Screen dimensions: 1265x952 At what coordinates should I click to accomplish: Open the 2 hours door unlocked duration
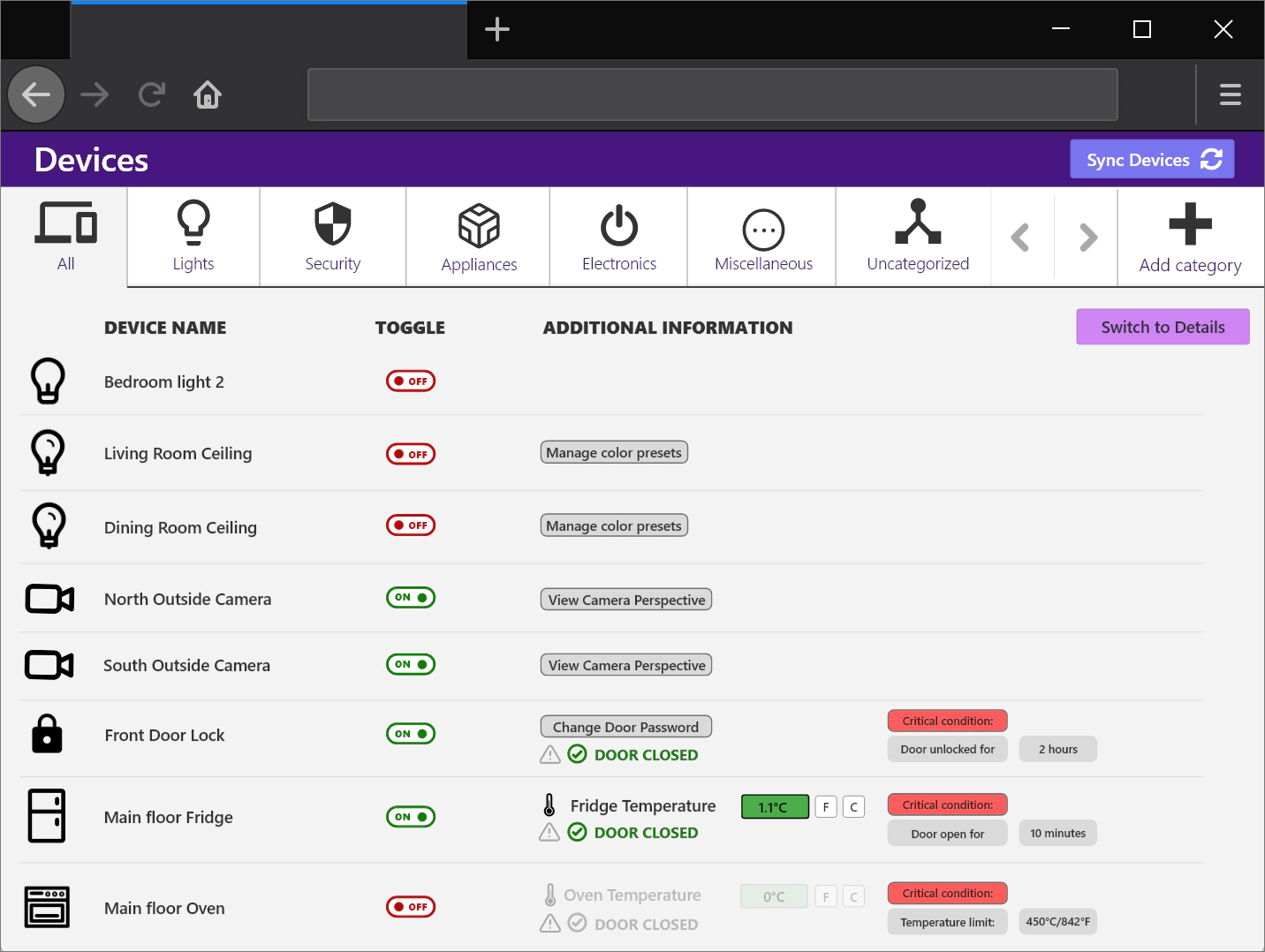click(1057, 749)
